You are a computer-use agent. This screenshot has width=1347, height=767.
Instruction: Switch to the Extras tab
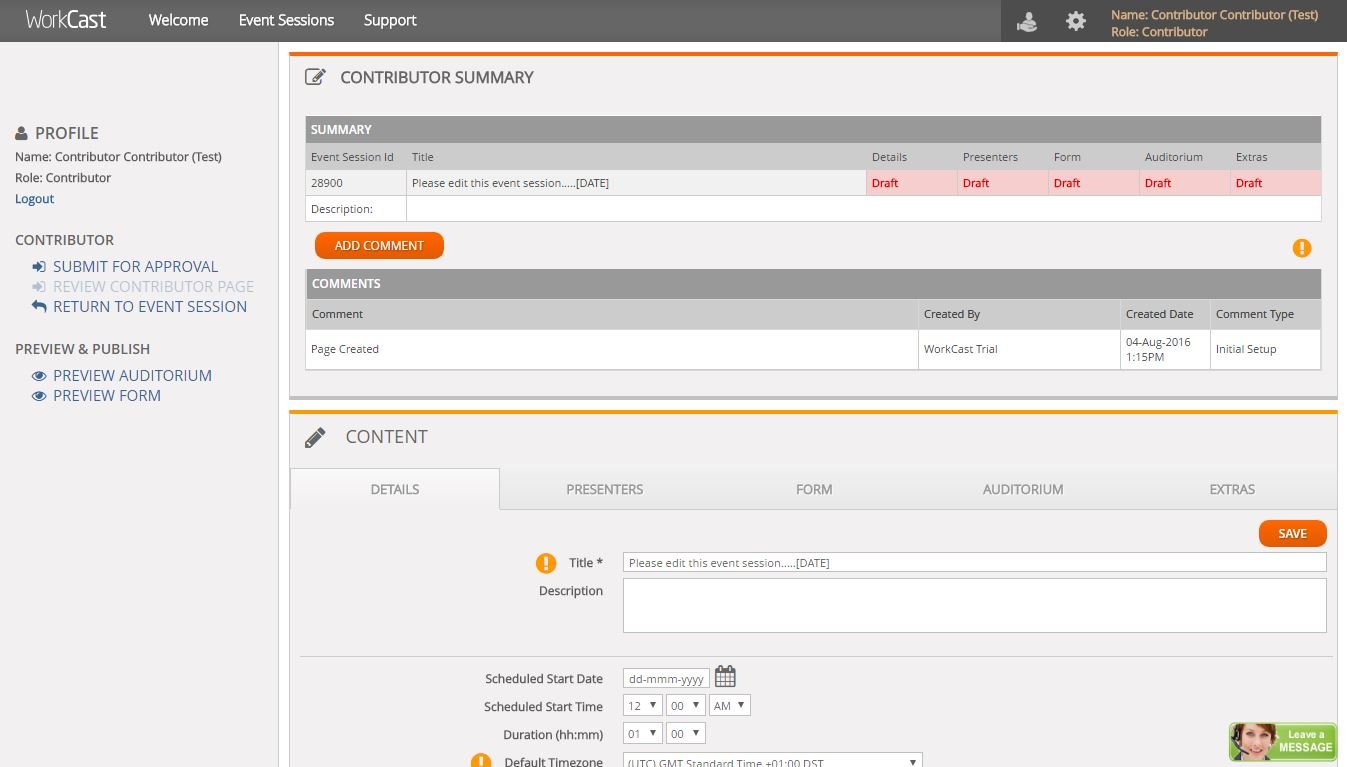click(1232, 489)
